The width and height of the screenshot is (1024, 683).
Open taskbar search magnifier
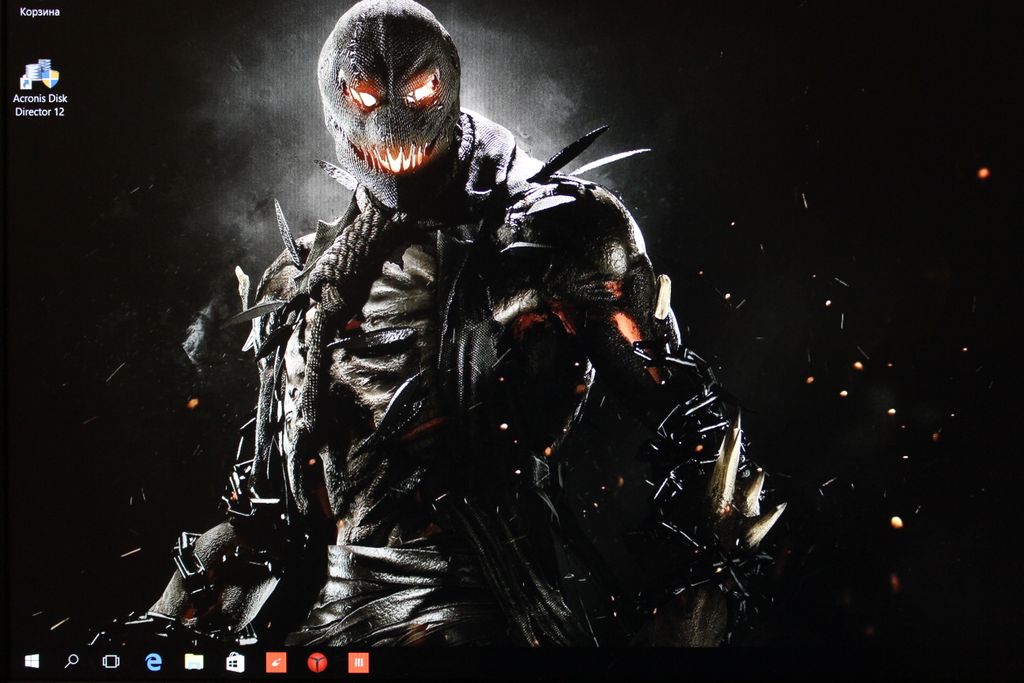(x=71, y=662)
